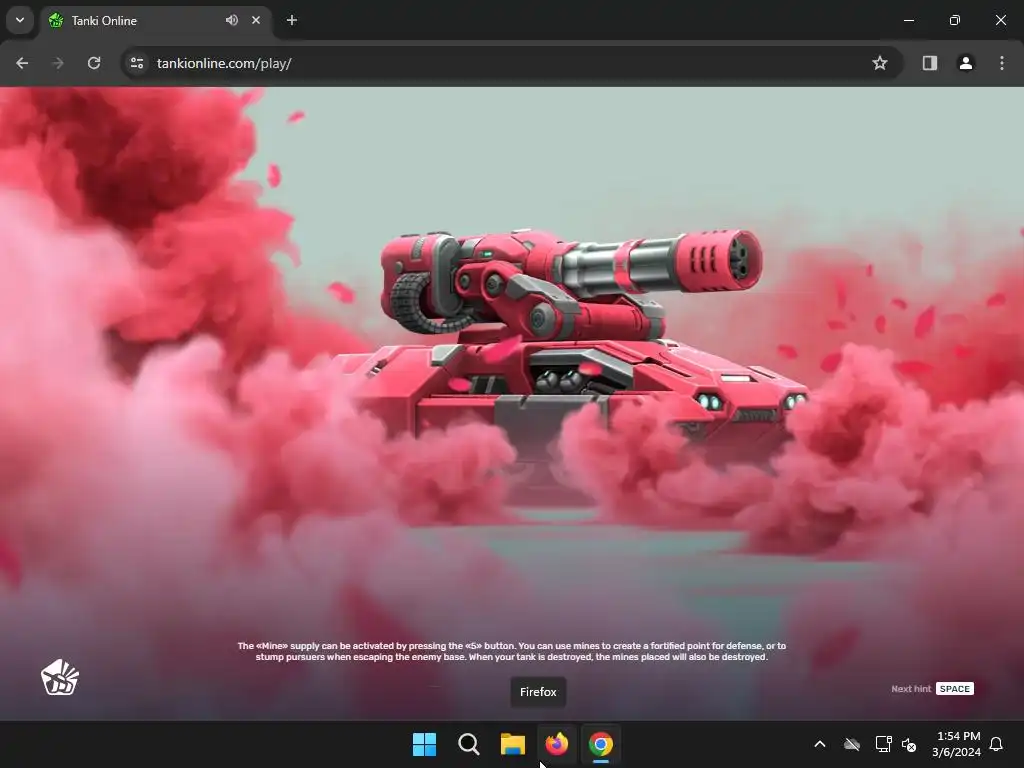Click the SPACE key hint button

pos(955,689)
